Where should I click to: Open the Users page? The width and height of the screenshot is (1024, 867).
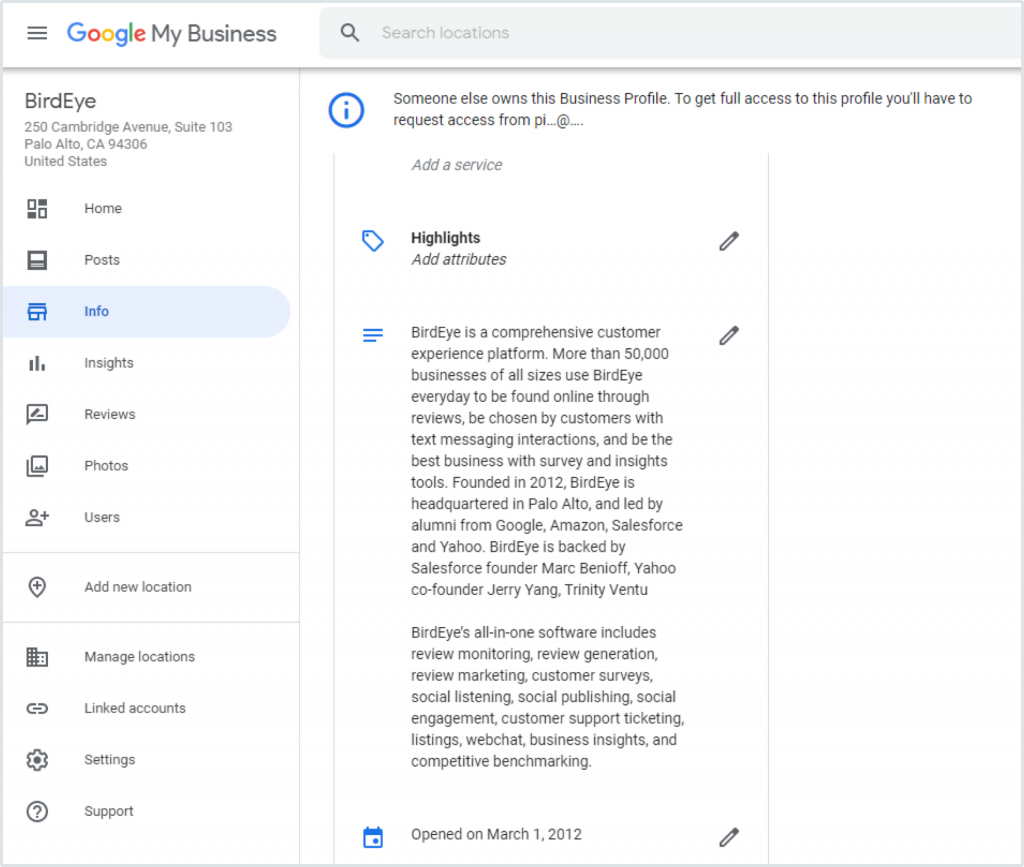(x=102, y=518)
